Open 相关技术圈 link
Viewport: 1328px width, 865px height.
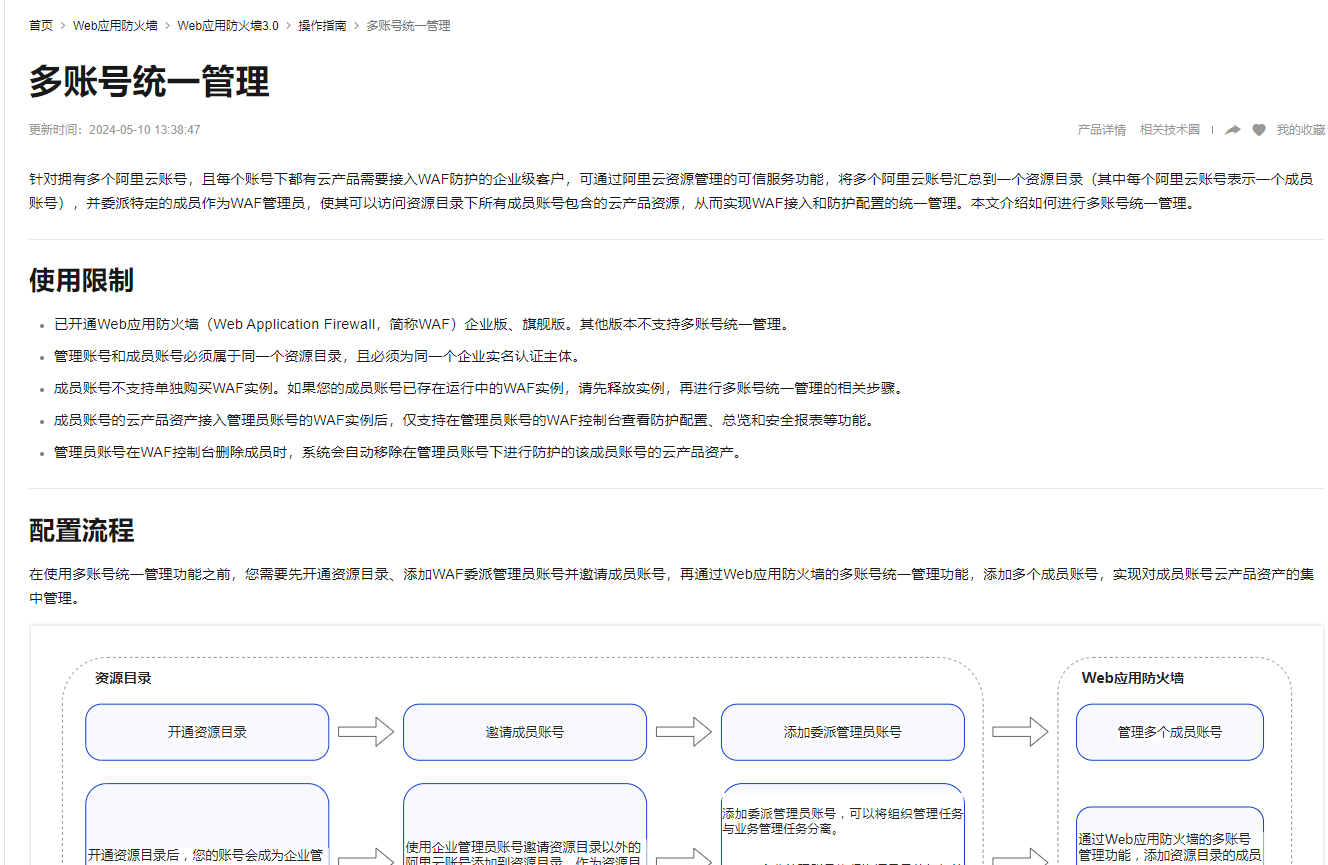[x=1169, y=130]
